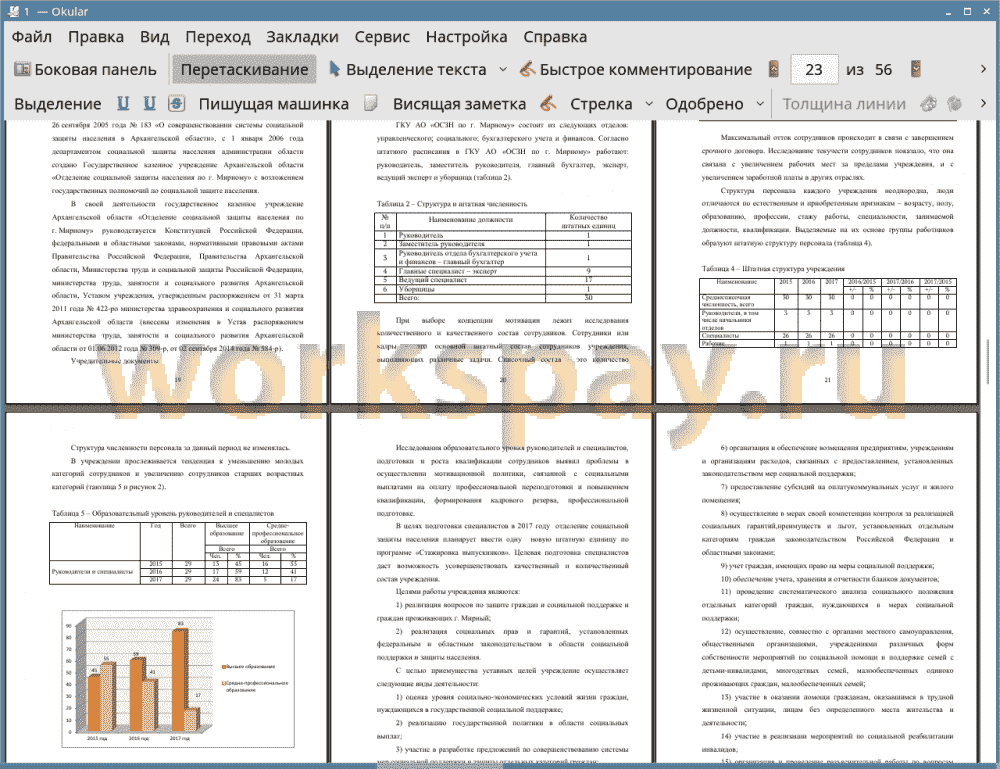This screenshot has height=769, width=1000.
Task: Toggle the Боковая панель sidebar button
Action: 85,70
